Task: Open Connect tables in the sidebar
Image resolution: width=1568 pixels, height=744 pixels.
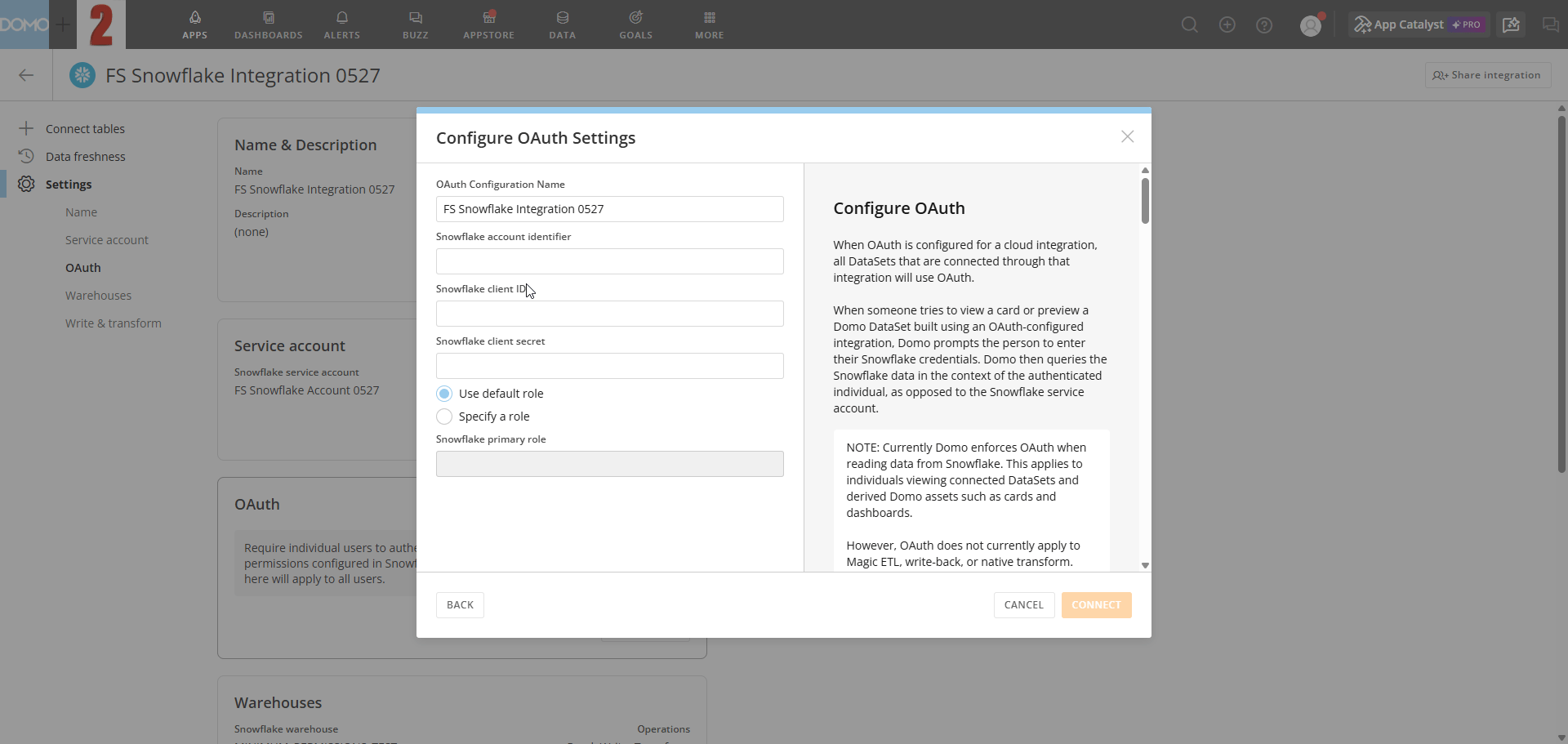Action: [85, 129]
